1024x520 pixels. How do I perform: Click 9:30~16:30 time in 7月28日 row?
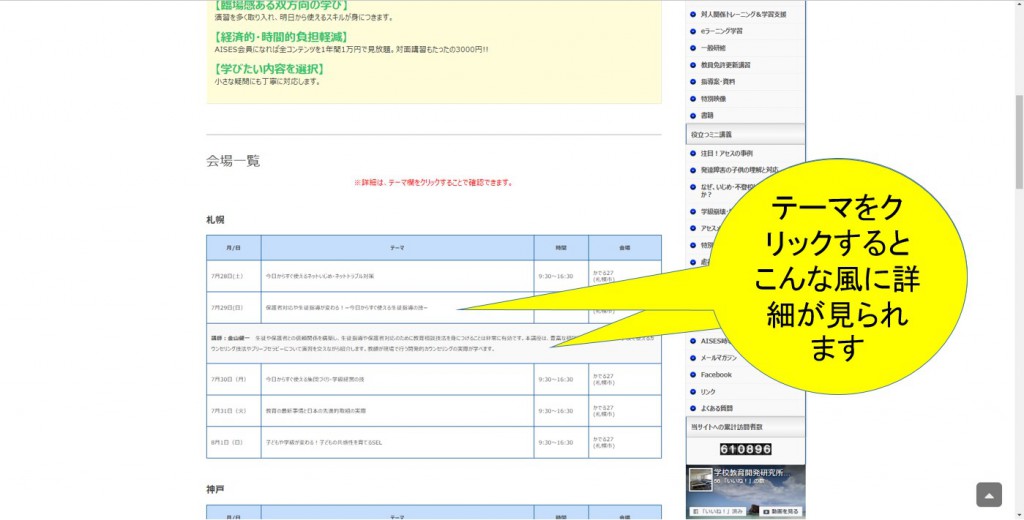pos(556,276)
